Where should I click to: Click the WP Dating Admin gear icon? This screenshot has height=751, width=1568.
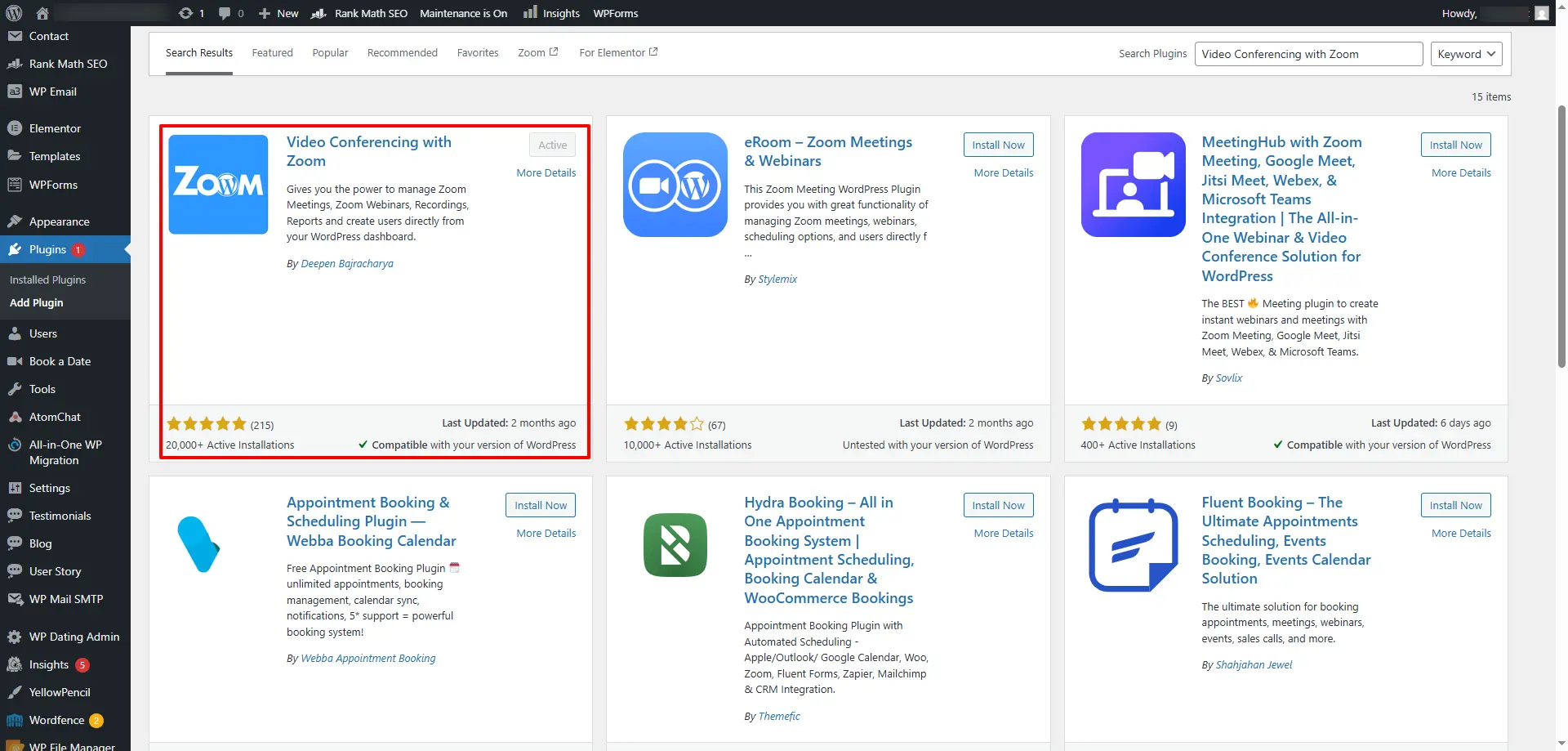(x=15, y=637)
